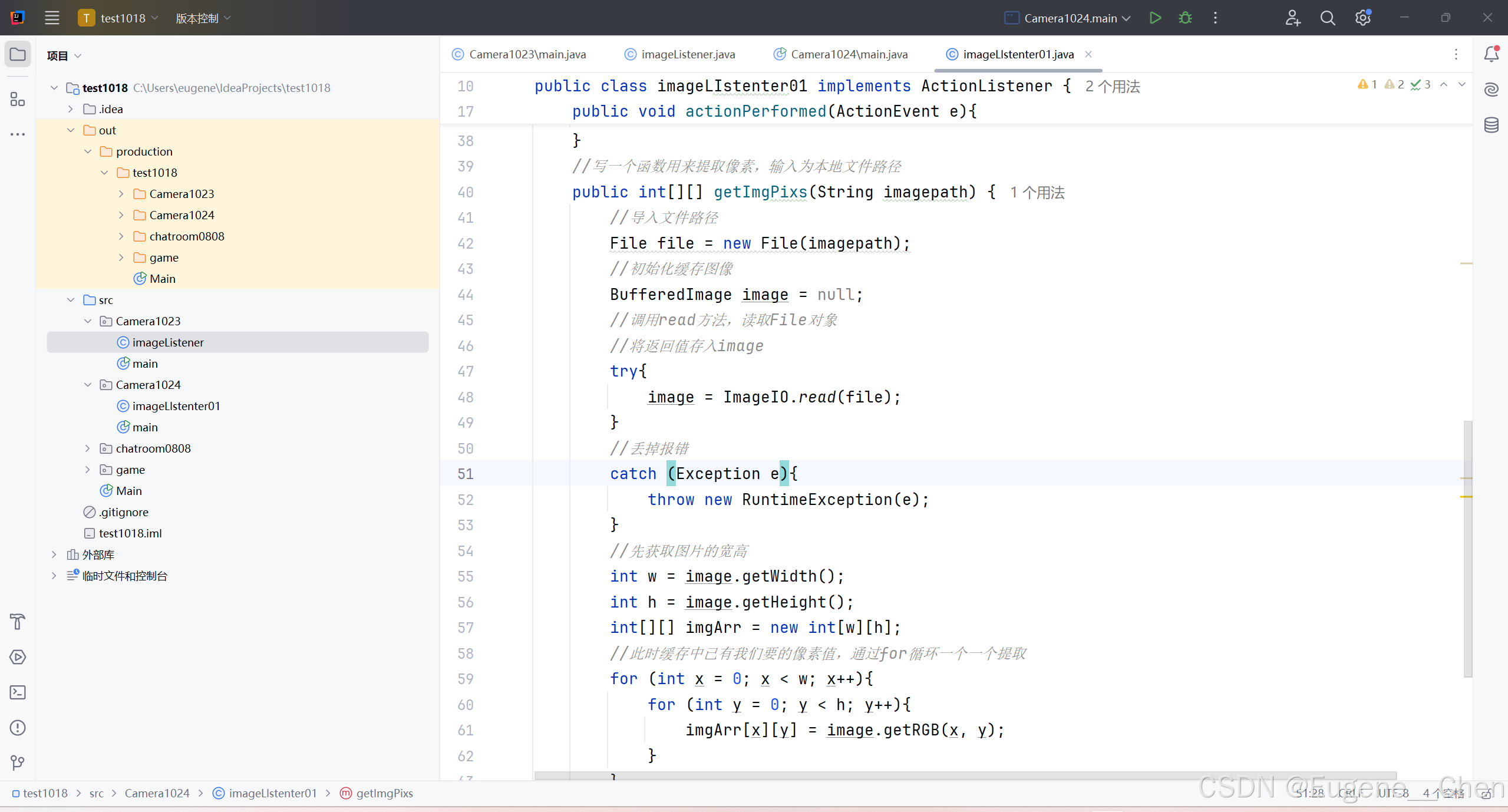The width and height of the screenshot is (1508, 812).
Task: Open the Notifications bell panel
Action: [x=1491, y=54]
